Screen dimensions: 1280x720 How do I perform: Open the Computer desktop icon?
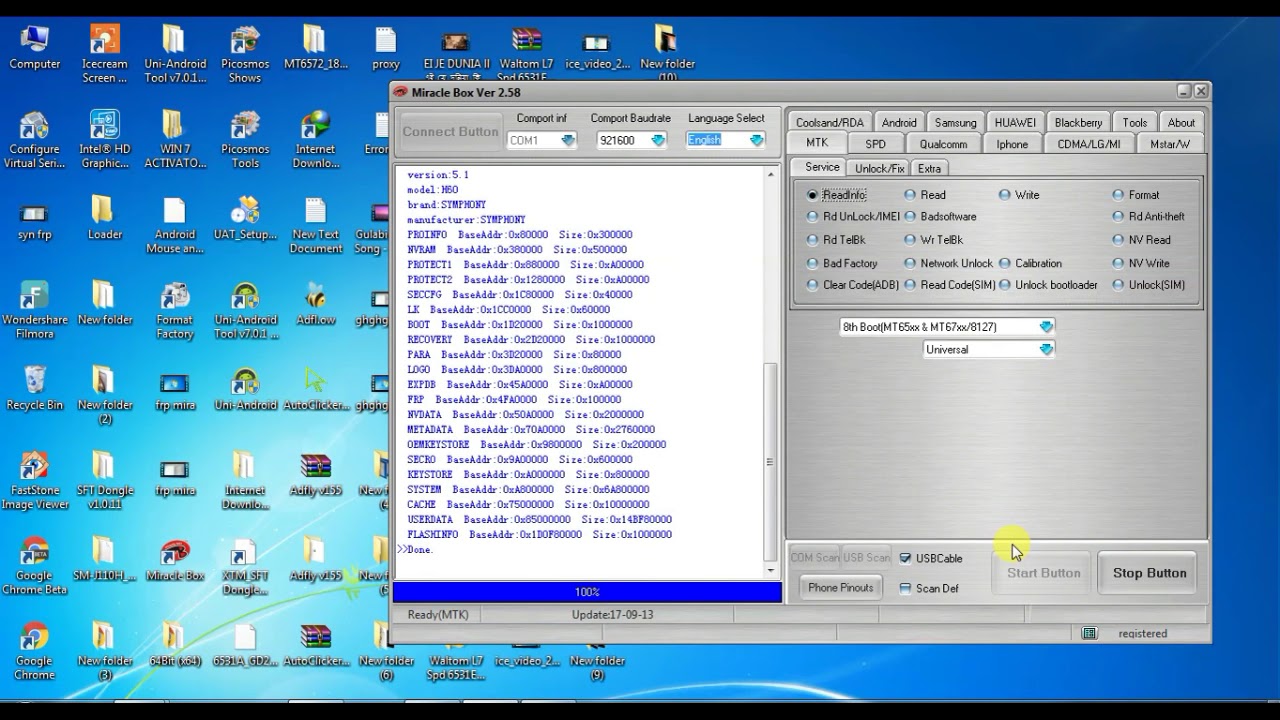tap(35, 47)
